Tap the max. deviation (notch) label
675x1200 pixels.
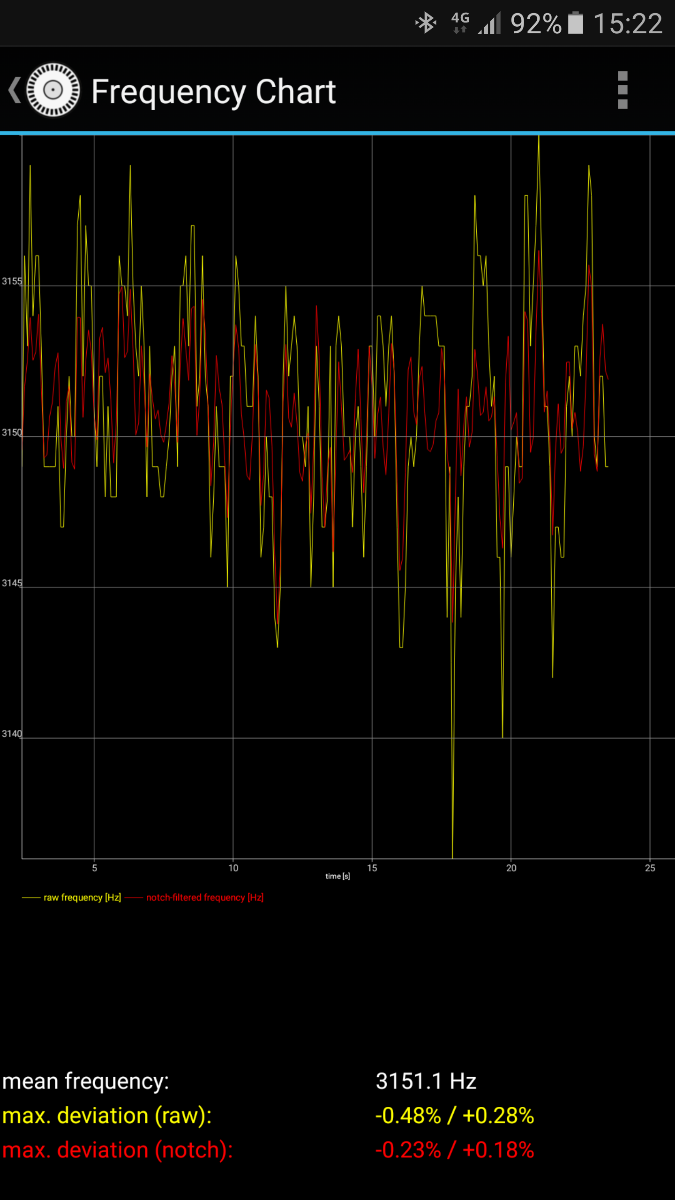(117, 1150)
